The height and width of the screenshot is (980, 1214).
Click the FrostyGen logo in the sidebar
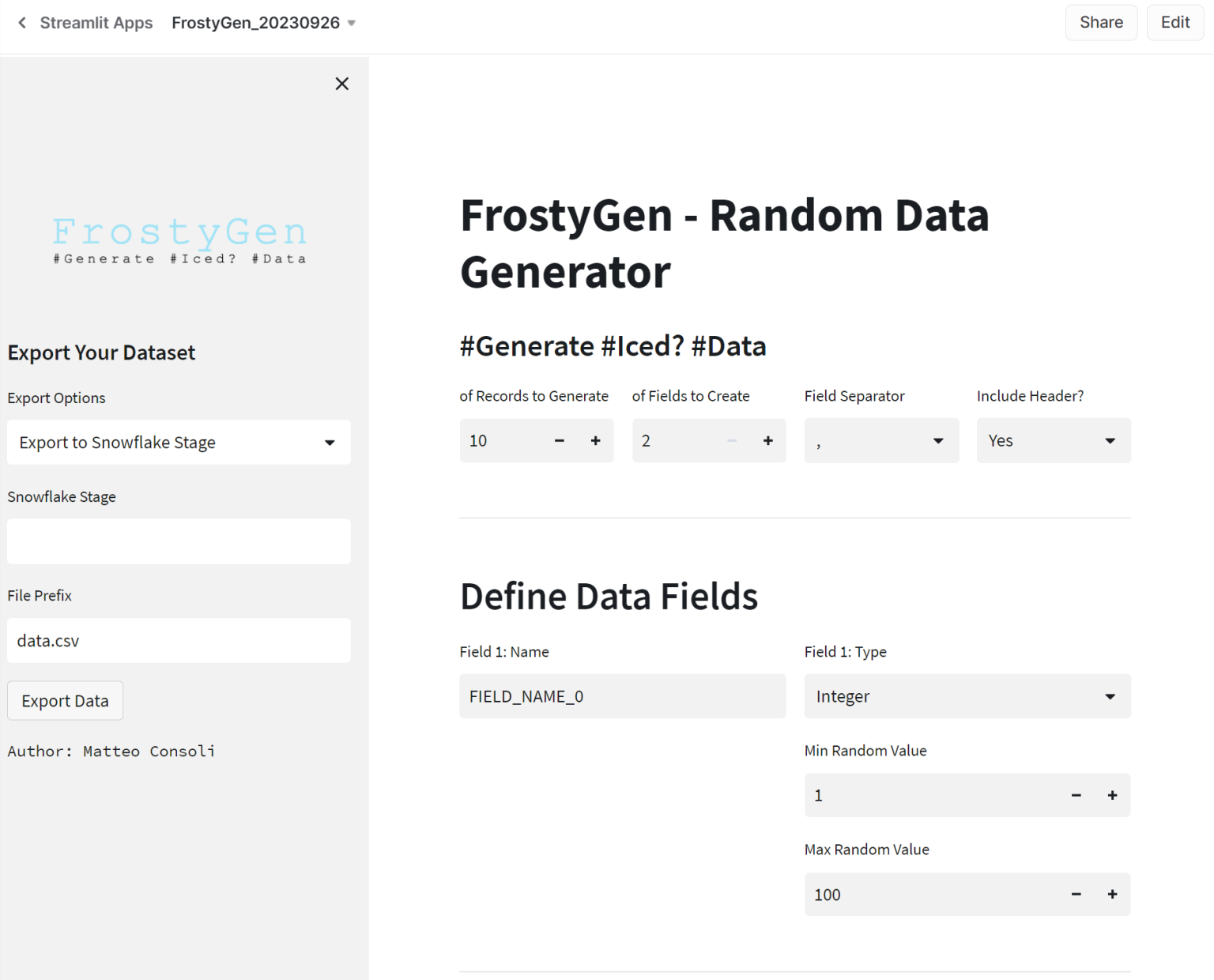tap(179, 239)
